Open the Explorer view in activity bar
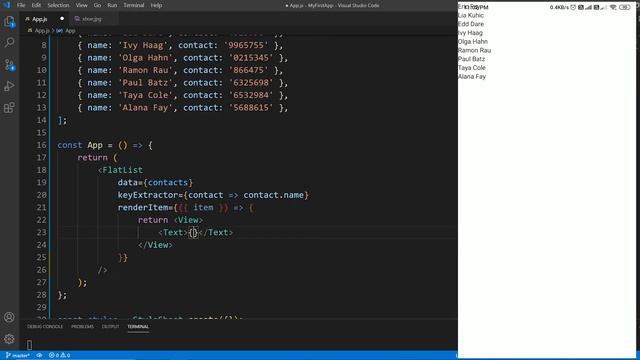Image resolution: width=640 pixels, height=360 pixels. [x=9, y=22]
